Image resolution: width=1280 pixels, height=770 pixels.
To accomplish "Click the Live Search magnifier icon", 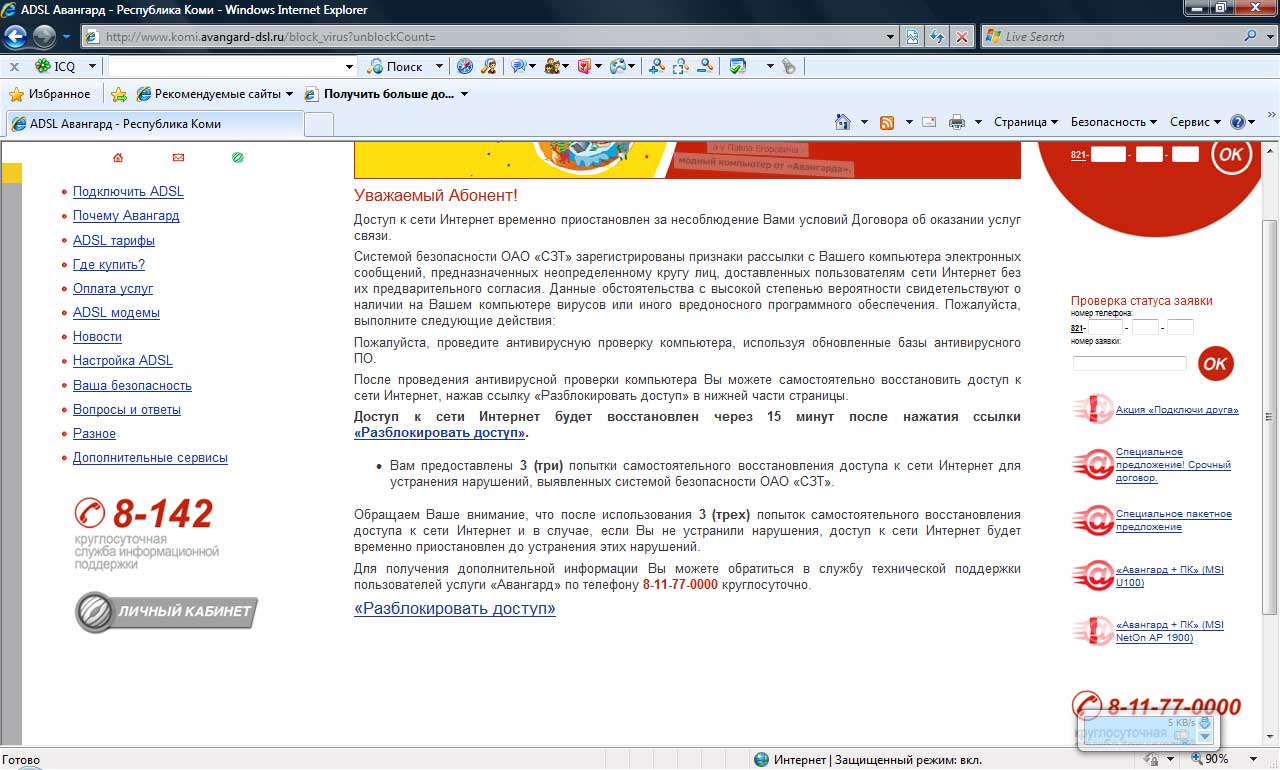I will (x=1251, y=37).
